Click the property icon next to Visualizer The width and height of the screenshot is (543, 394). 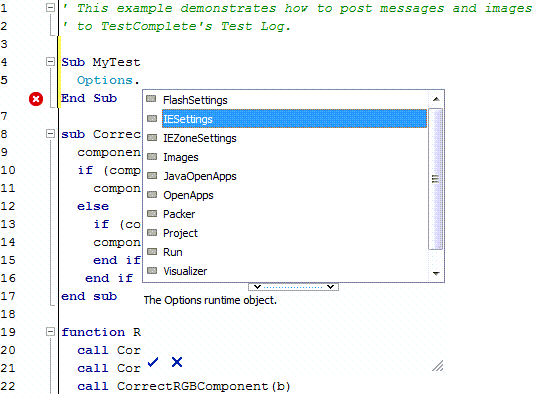(151, 271)
